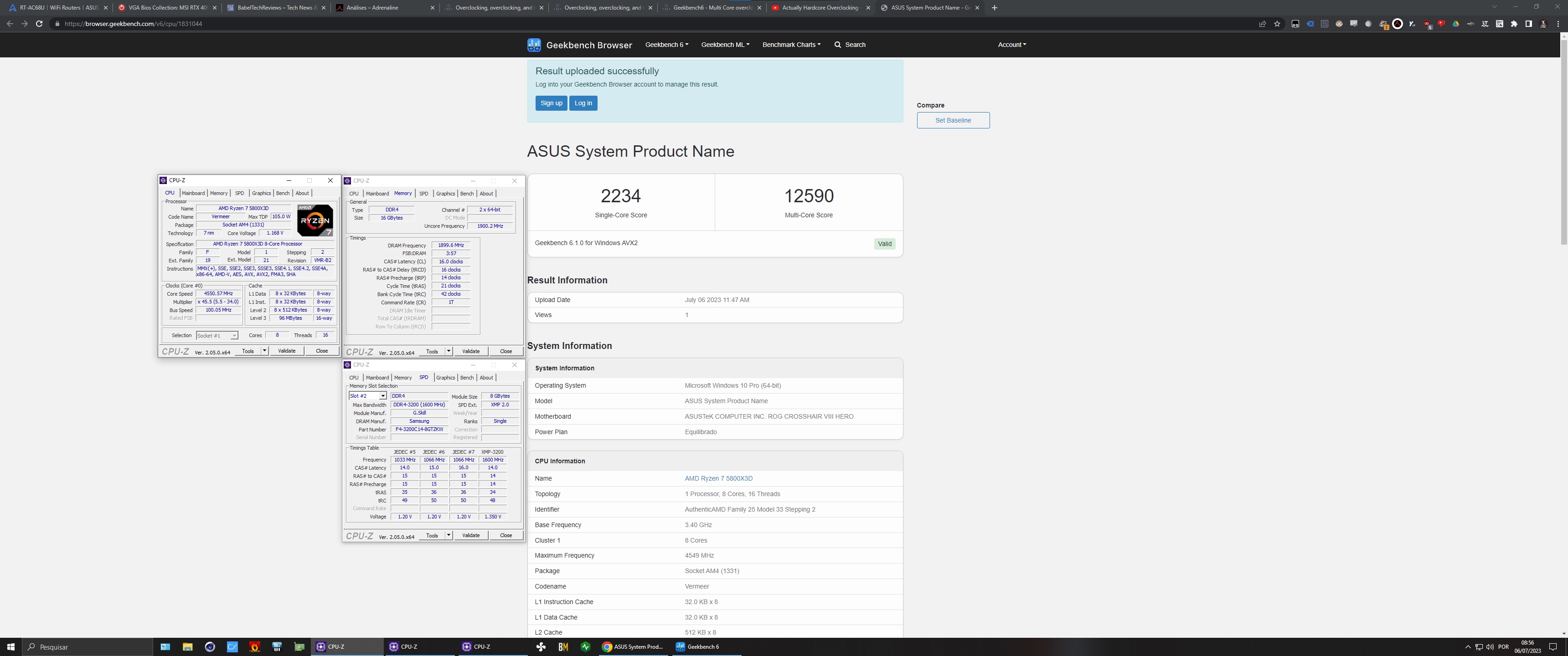Open the green pulse monitor taskbar icon
The width and height of the screenshot is (1568, 656).
pos(586,647)
